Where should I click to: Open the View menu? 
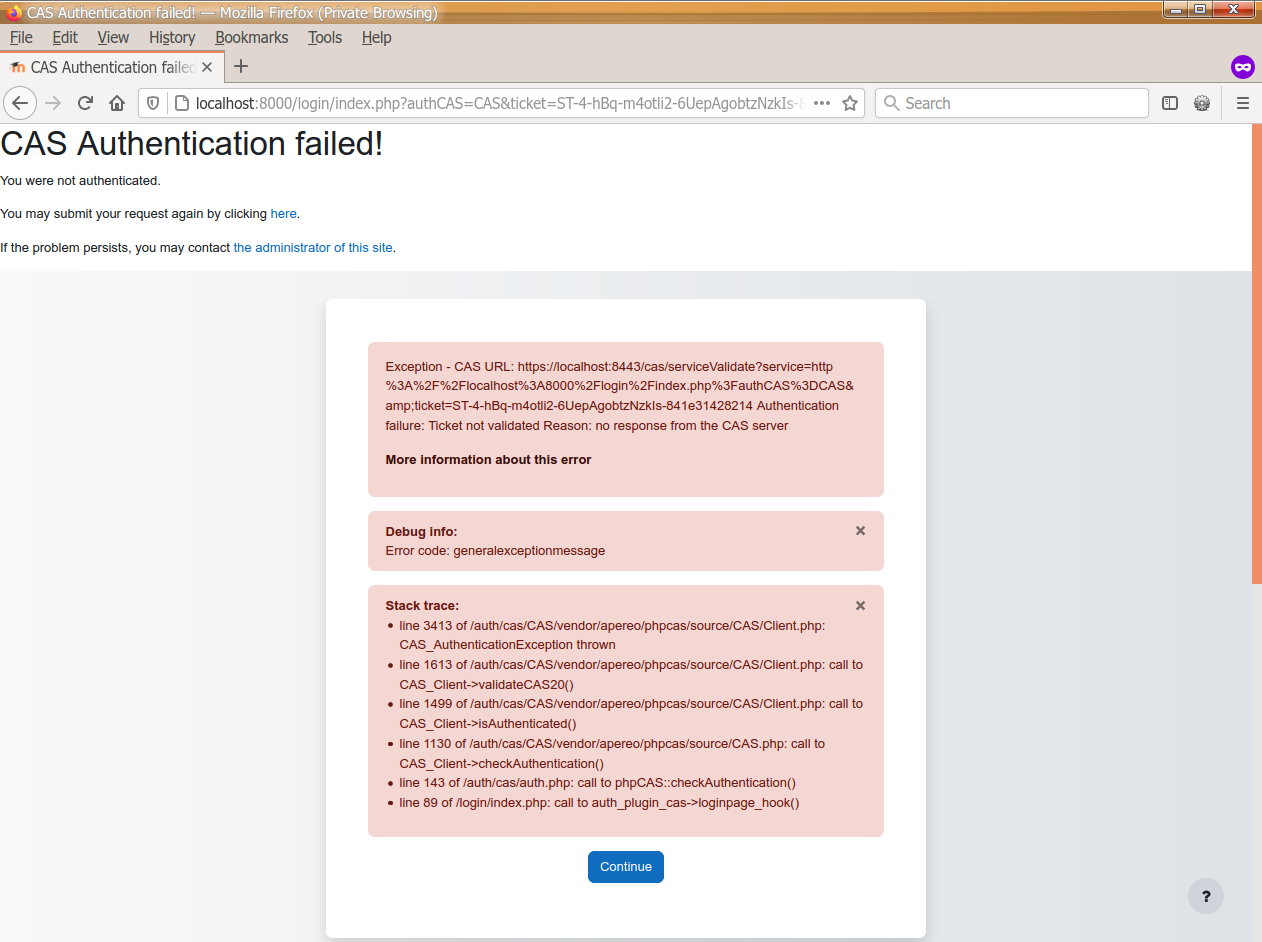coord(113,37)
